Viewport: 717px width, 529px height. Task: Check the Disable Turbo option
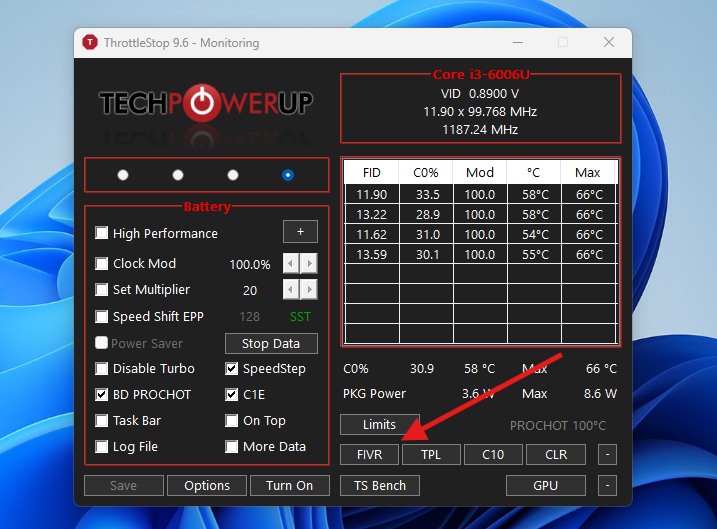coord(102,369)
